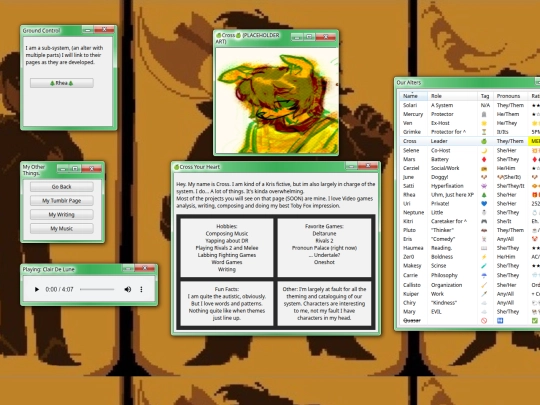540x405 pixels.
Task: Click Grimke's hourglass tag icon
Action: [484, 132]
